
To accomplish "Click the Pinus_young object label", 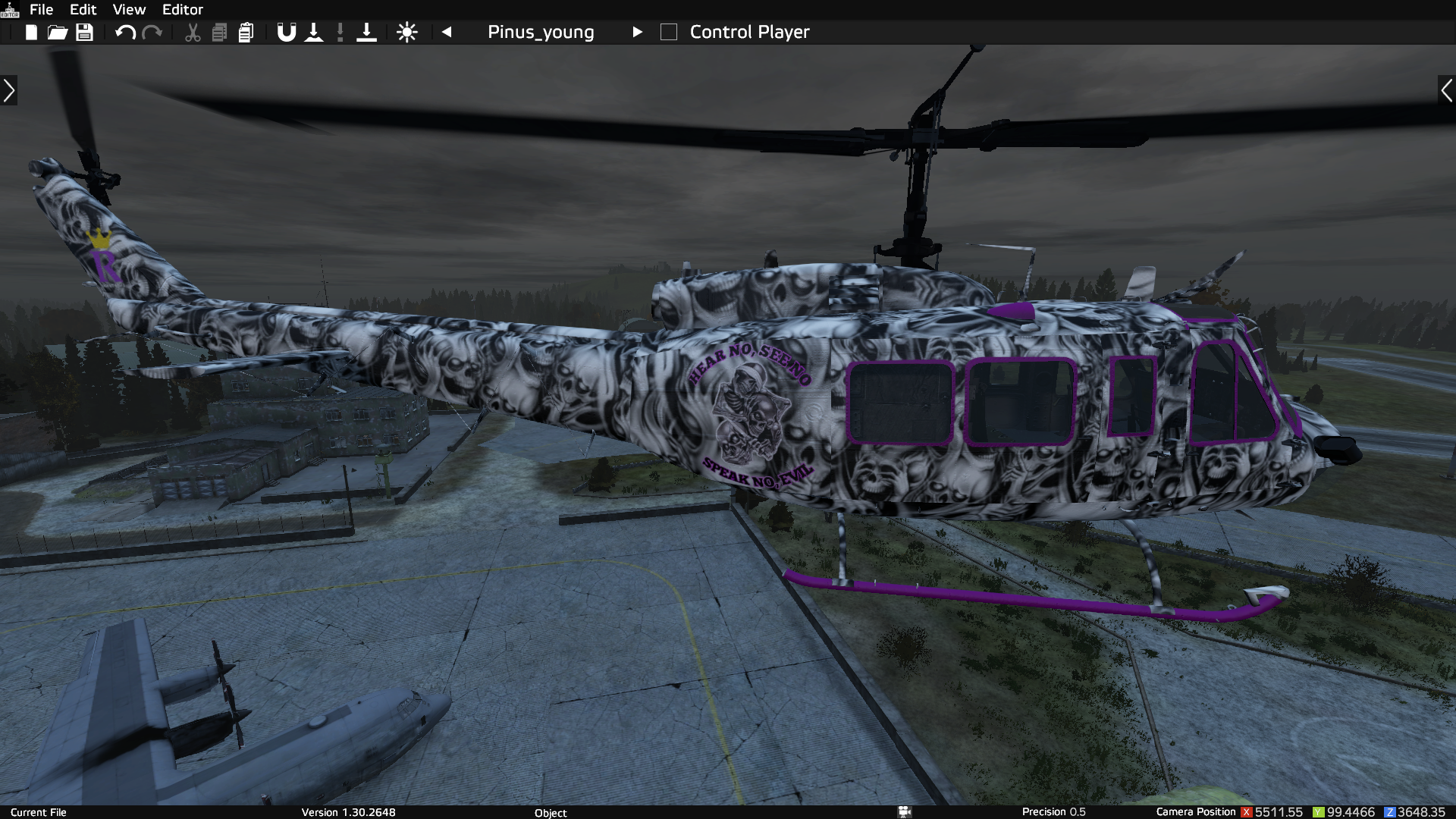I will click(x=541, y=33).
